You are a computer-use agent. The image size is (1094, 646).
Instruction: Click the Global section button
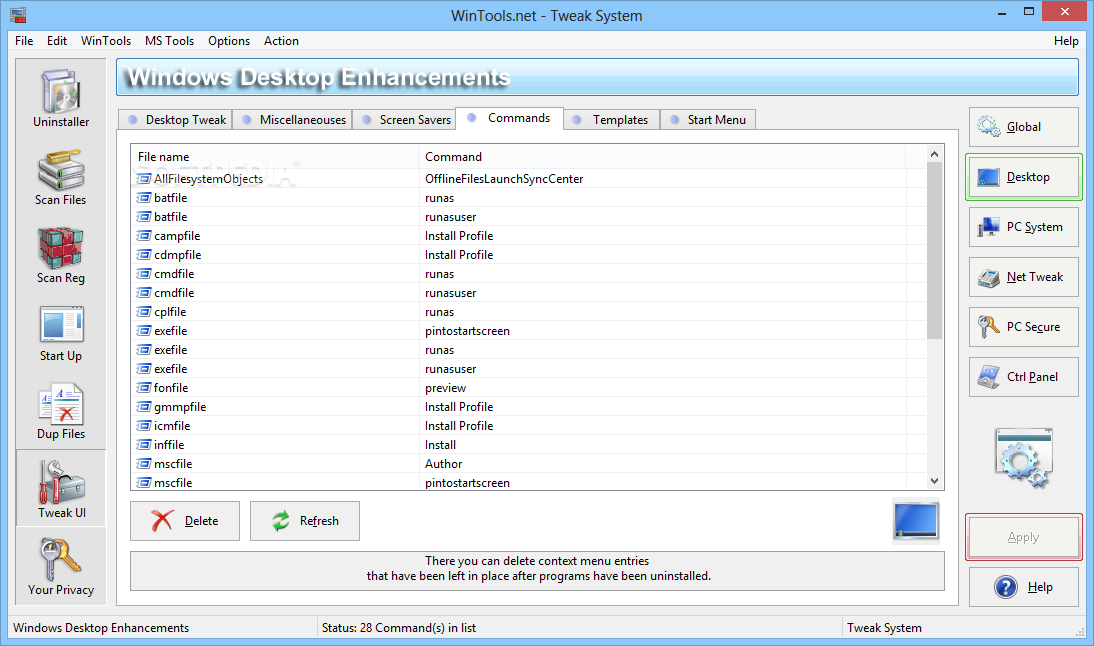(x=1024, y=127)
